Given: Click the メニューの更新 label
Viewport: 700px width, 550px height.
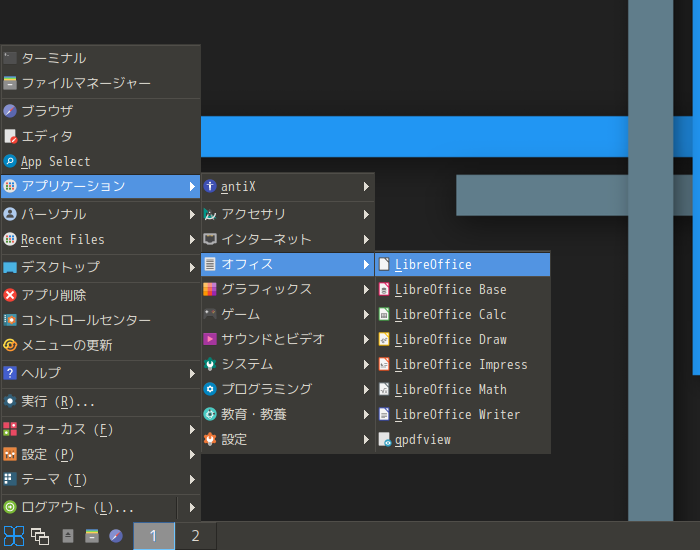Looking at the screenshot, I should click(x=67, y=345).
